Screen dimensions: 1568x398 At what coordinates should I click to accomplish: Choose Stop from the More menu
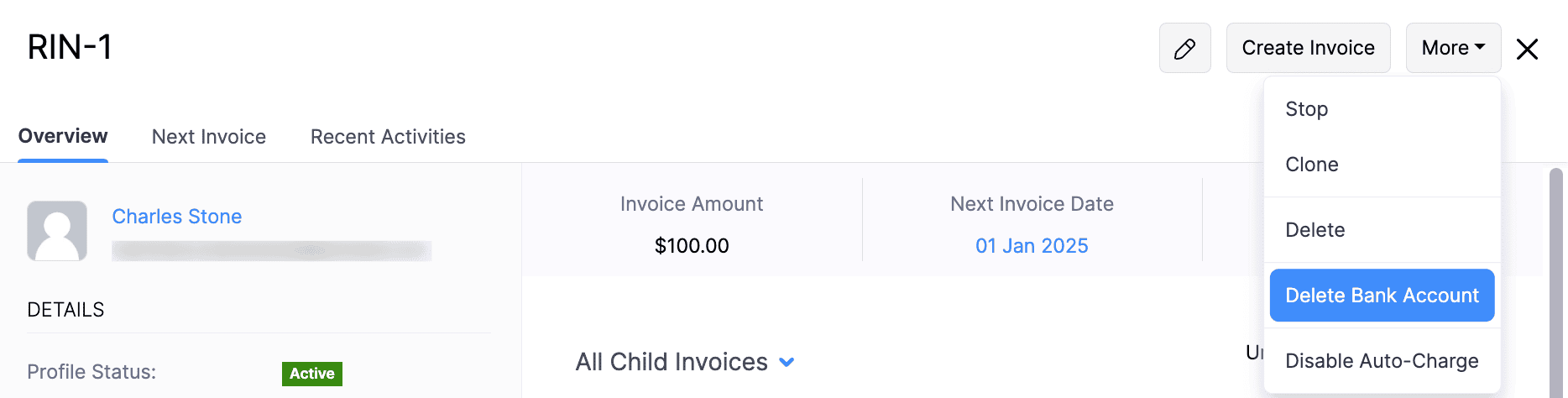tap(1307, 109)
